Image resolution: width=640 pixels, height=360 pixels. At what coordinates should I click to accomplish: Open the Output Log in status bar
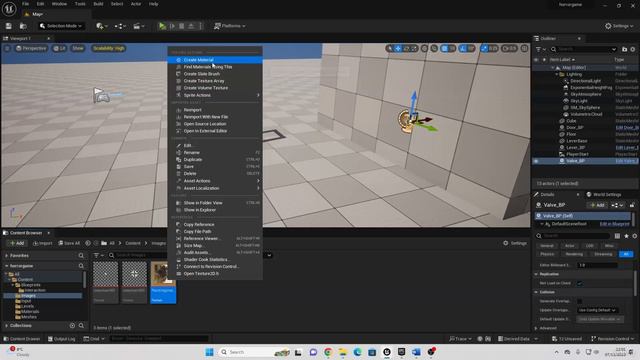tap(62, 339)
